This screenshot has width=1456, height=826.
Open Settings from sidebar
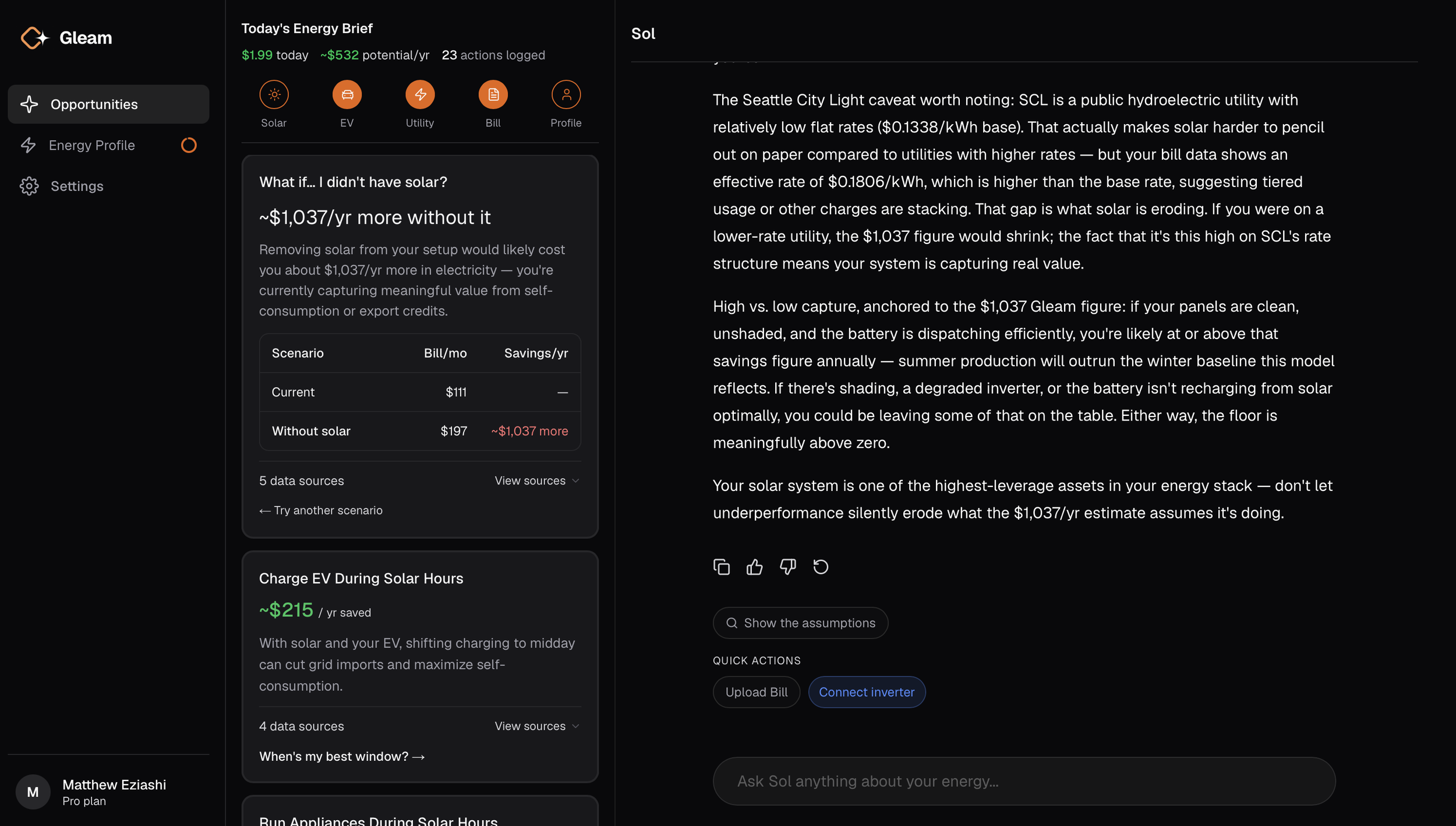coord(108,186)
